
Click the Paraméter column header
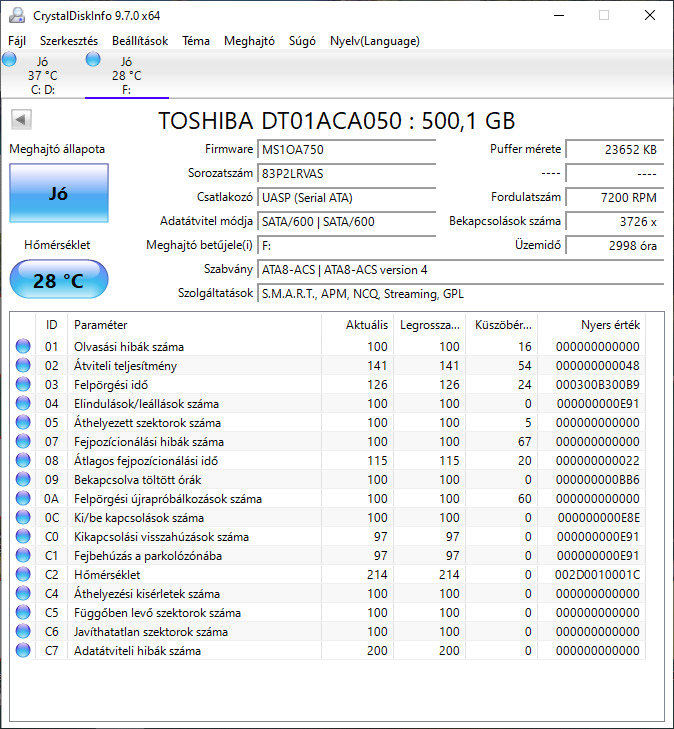coord(194,325)
